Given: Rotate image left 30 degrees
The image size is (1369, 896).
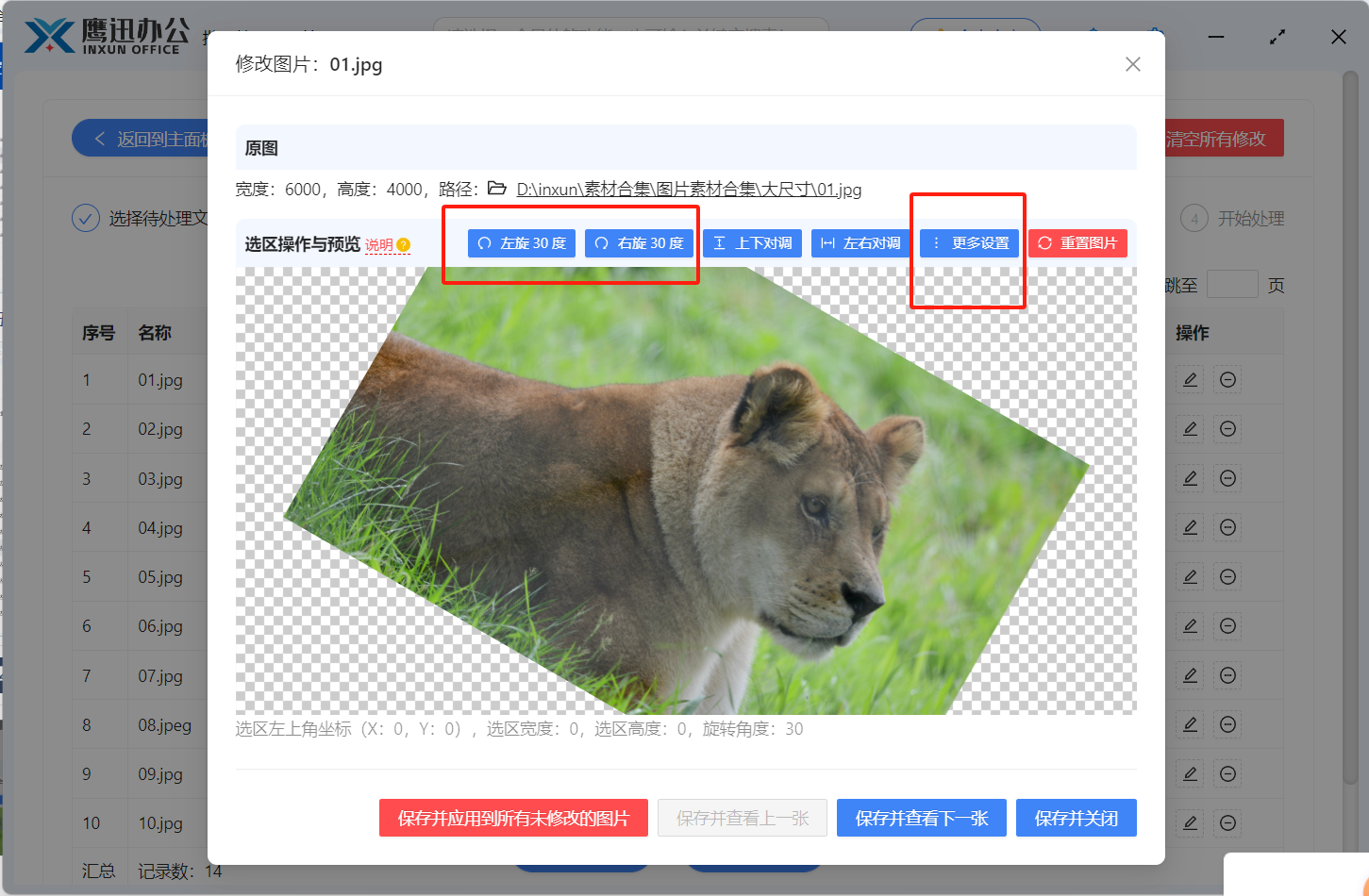Looking at the screenshot, I should click(522, 243).
